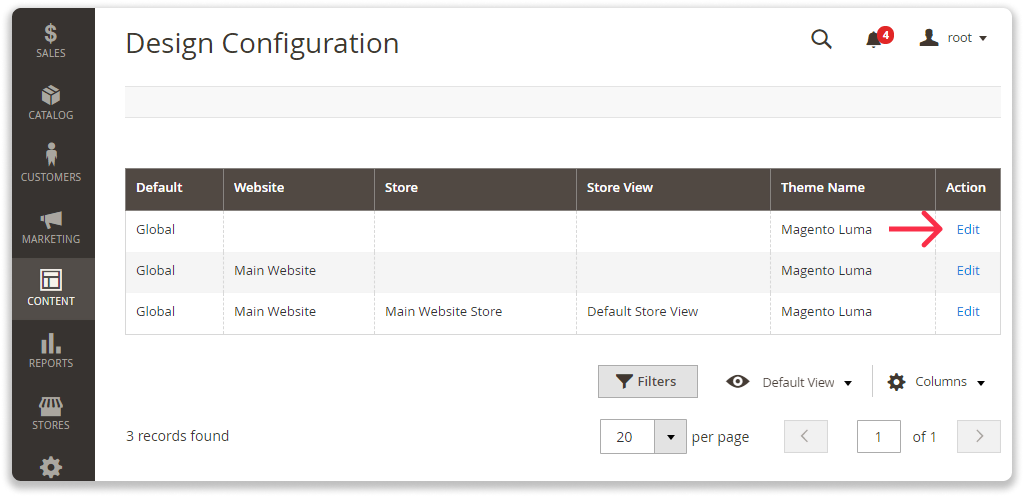Click the Filters button
The width and height of the screenshot is (1024, 497).
(x=647, y=381)
